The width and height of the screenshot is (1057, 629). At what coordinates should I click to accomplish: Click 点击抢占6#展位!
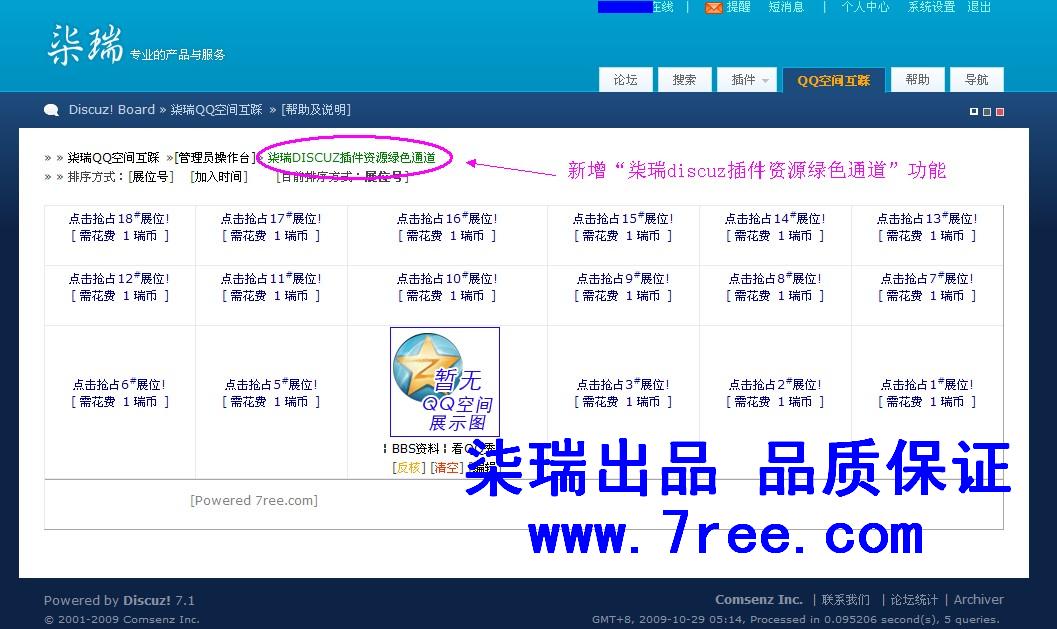click(119, 384)
